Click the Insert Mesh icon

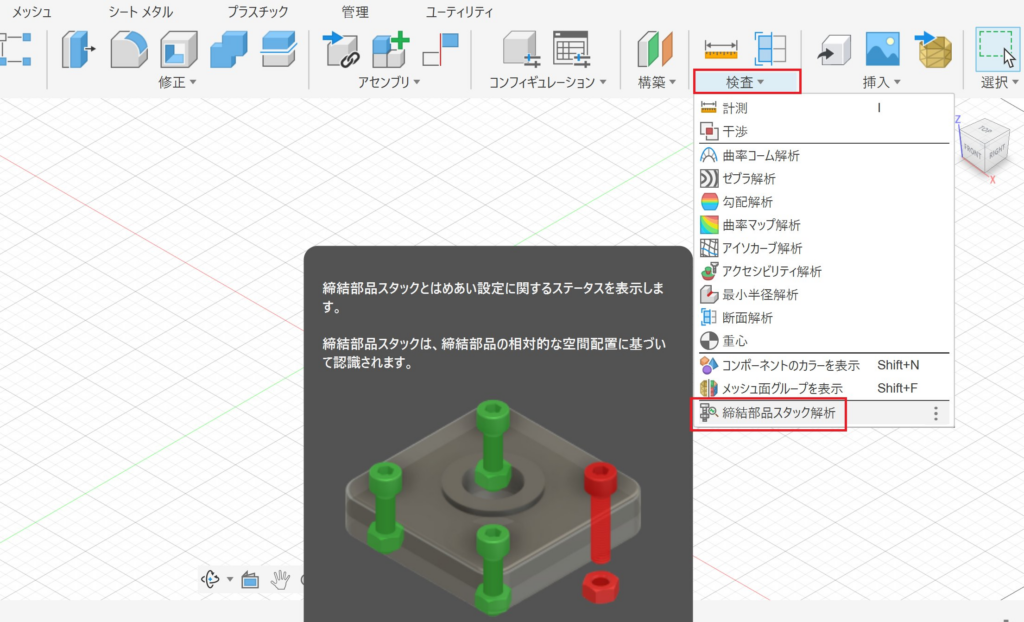coord(933,48)
